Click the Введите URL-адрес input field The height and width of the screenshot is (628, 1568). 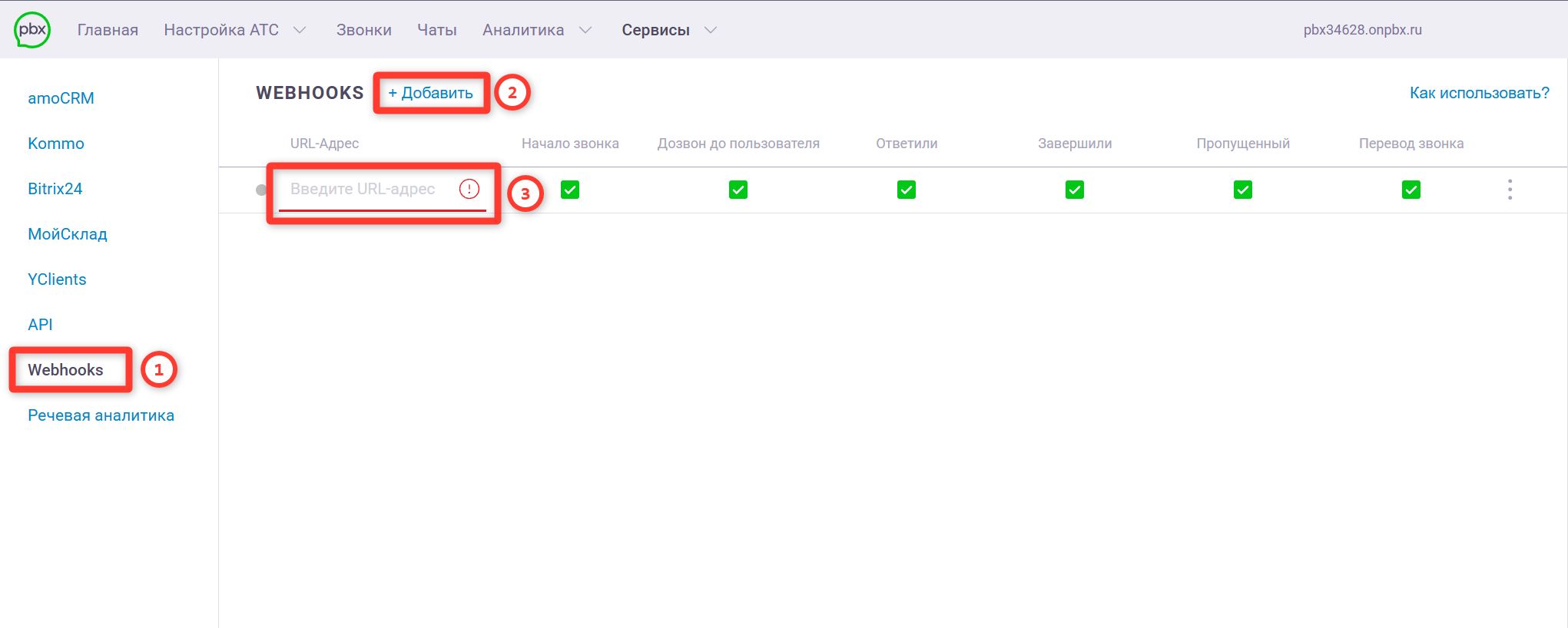pyautogui.click(x=365, y=189)
